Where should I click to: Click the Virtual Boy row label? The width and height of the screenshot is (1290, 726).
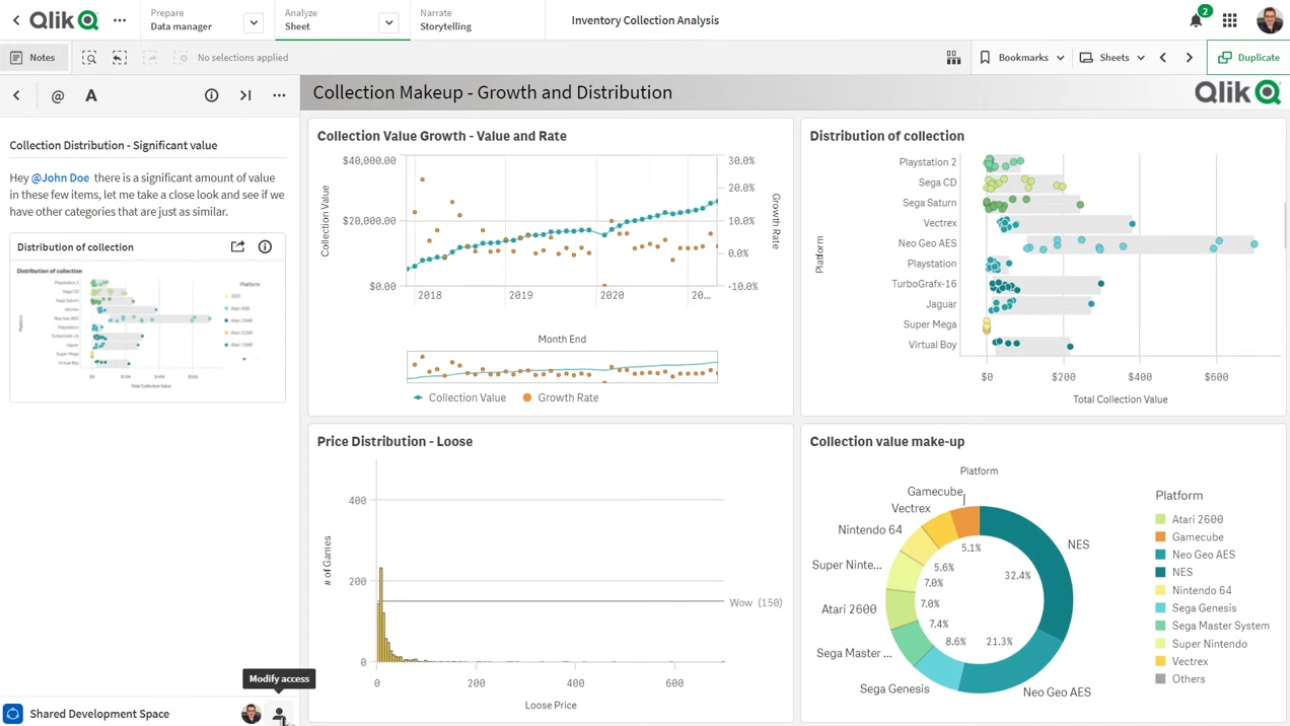coord(932,345)
